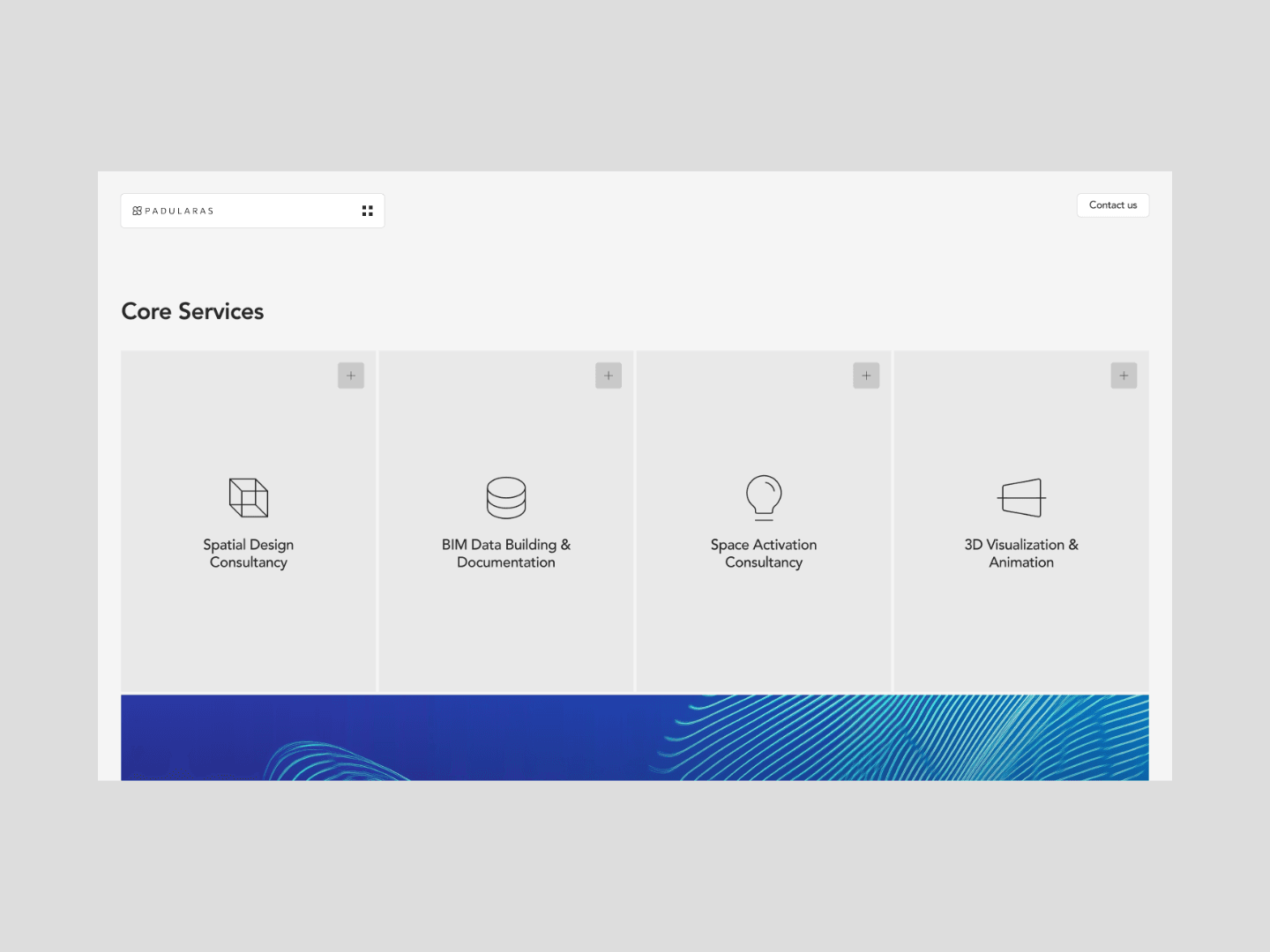The height and width of the screenshot is (952, 1270).
Task: Expand the 3D Visualization & Animation card plus
Action: coord(1124,376)
